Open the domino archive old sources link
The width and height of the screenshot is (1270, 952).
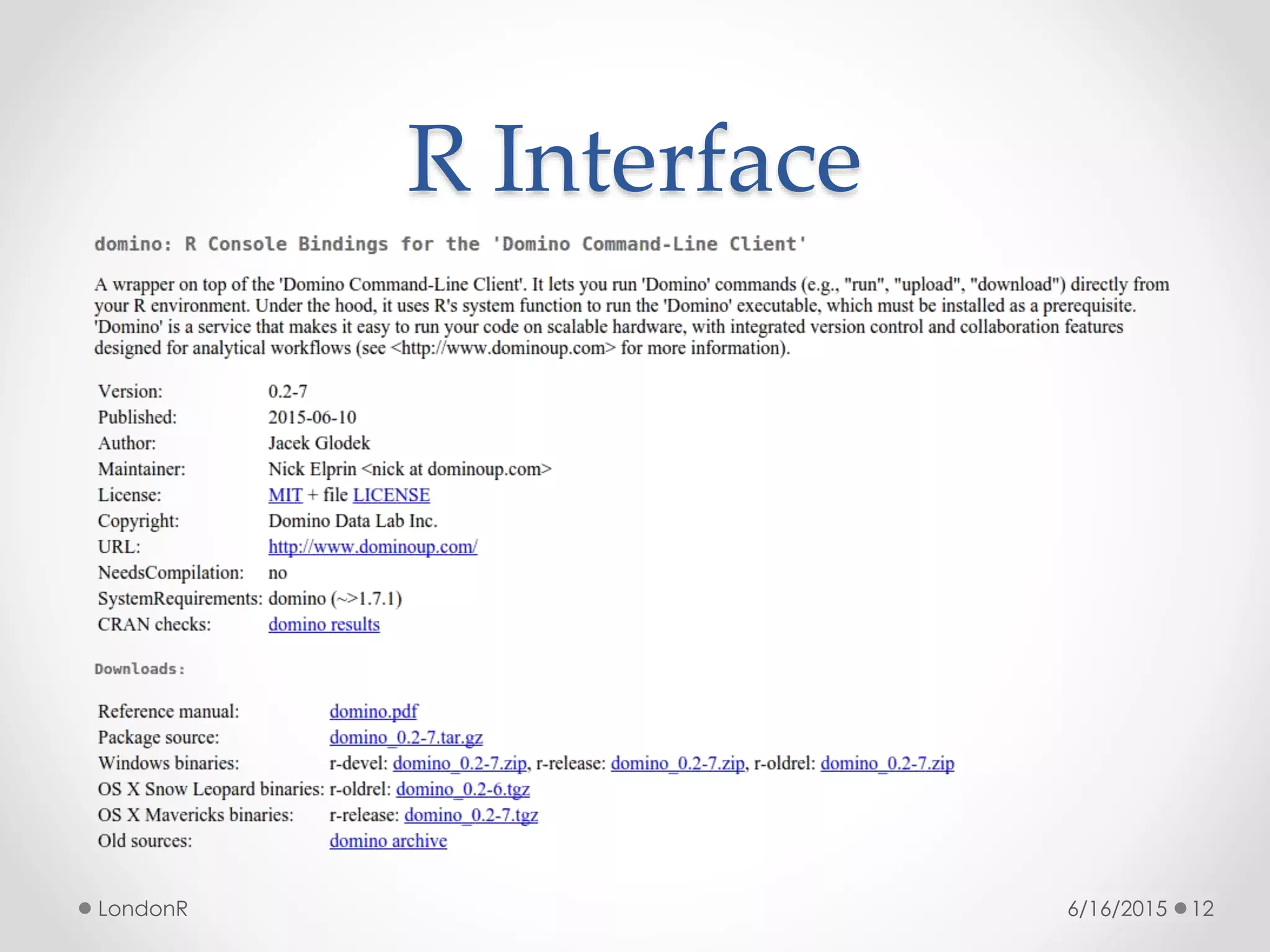point(388,841)
